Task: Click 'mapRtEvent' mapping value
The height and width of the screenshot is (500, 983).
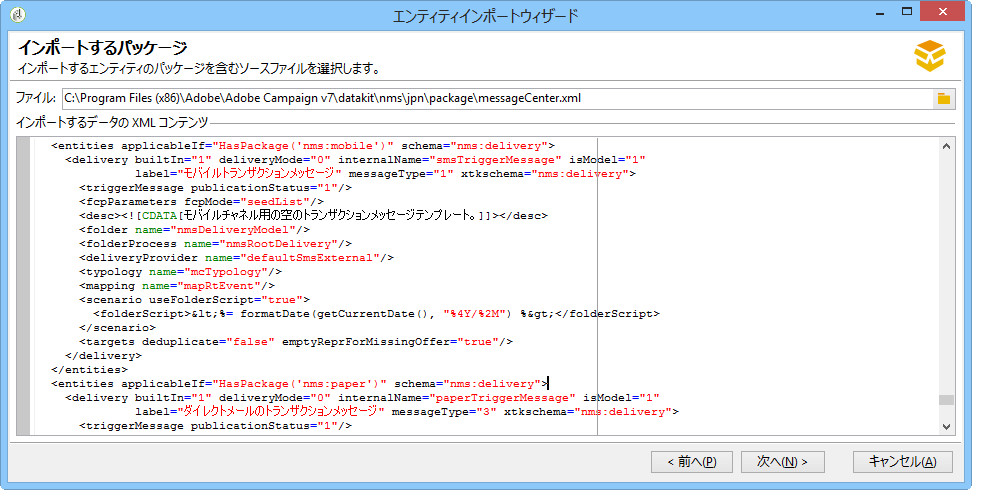Action: (218, 286)
